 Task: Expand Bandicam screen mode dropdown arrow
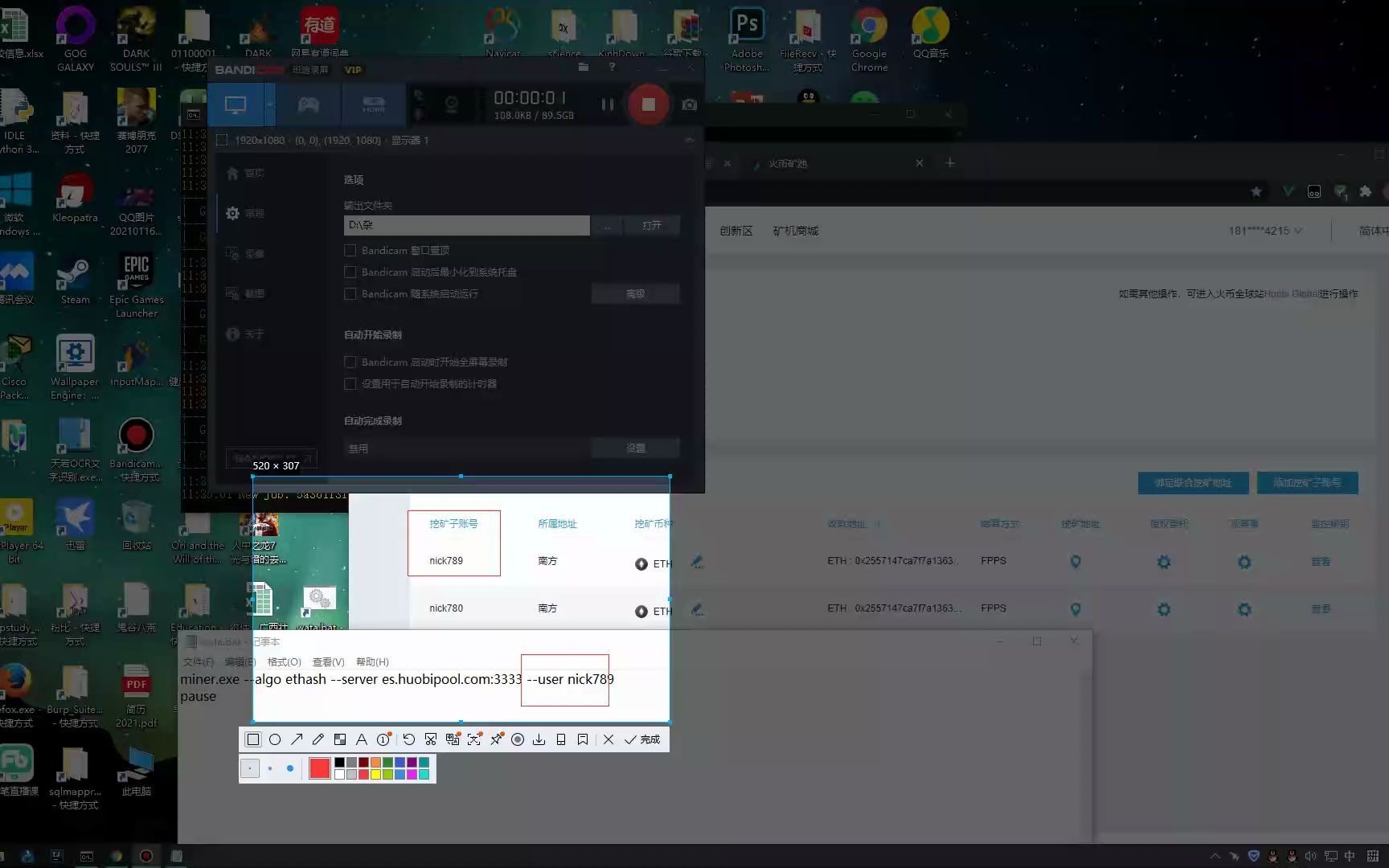270,104
